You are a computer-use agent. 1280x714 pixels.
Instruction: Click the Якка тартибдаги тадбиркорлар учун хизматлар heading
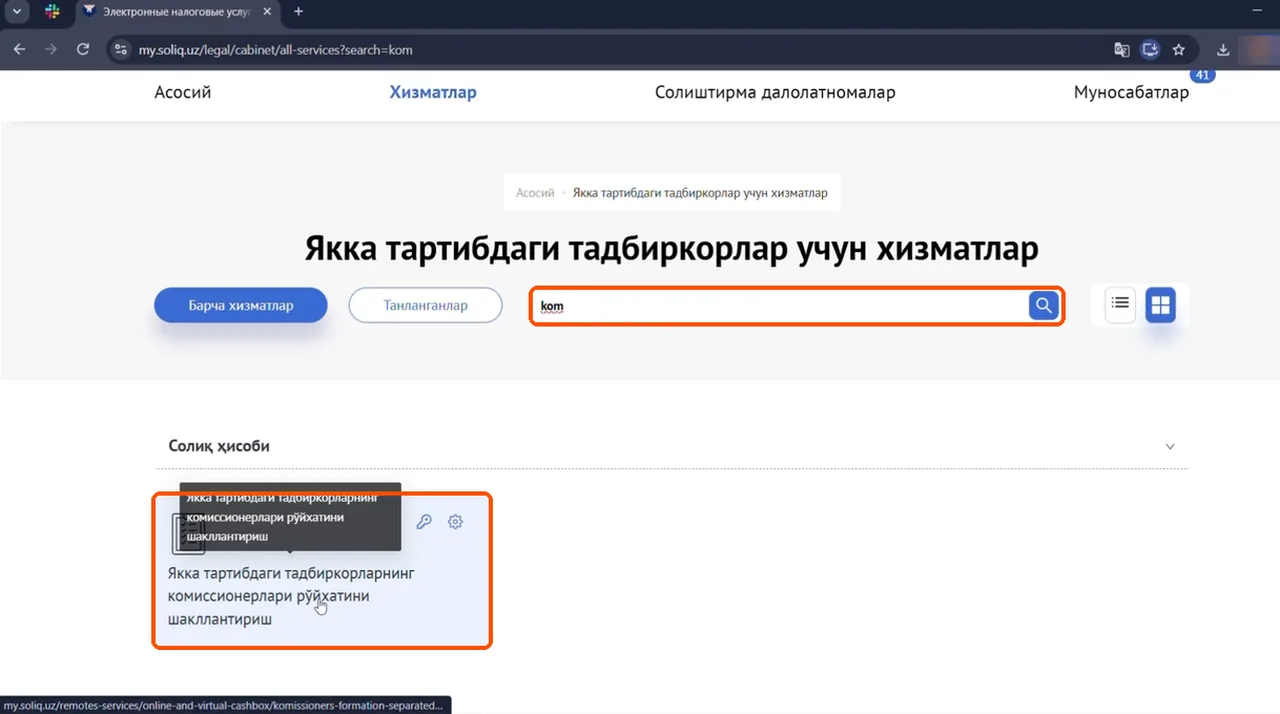click(x=672, y=248)
